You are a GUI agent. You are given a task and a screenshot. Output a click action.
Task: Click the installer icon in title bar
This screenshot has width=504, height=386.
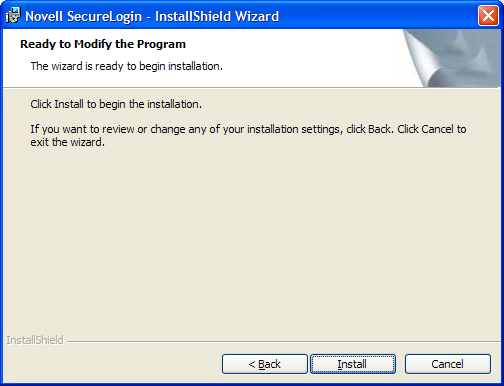(x=13, y=15)
